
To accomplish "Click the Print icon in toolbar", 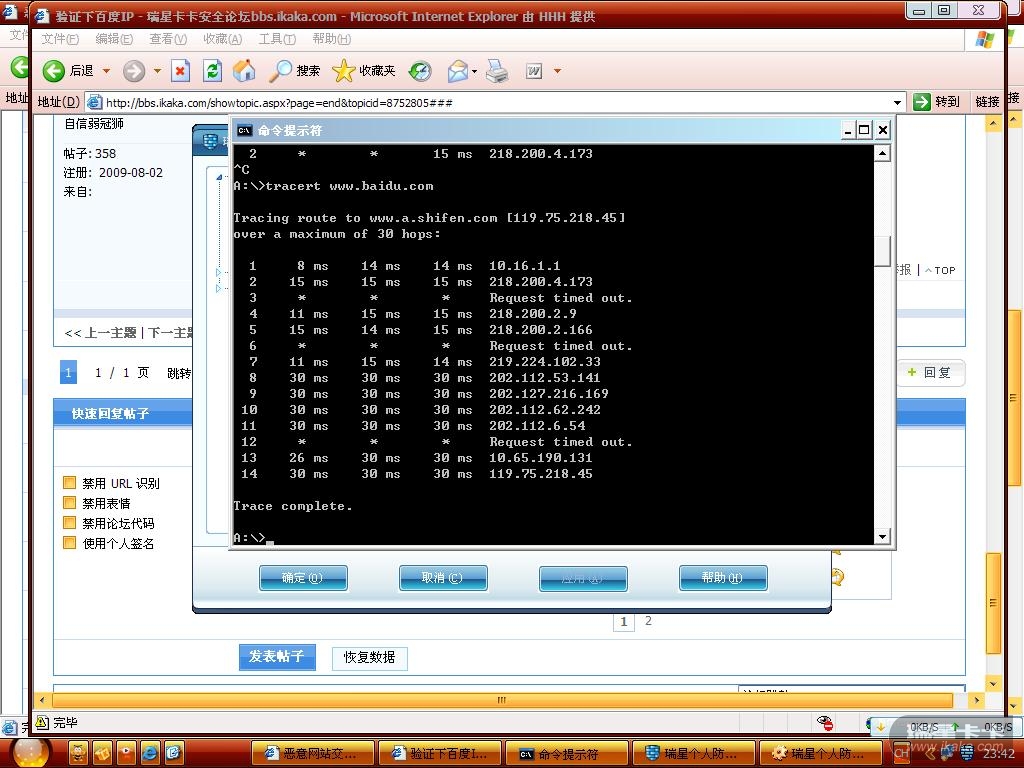I will [497, 70].
